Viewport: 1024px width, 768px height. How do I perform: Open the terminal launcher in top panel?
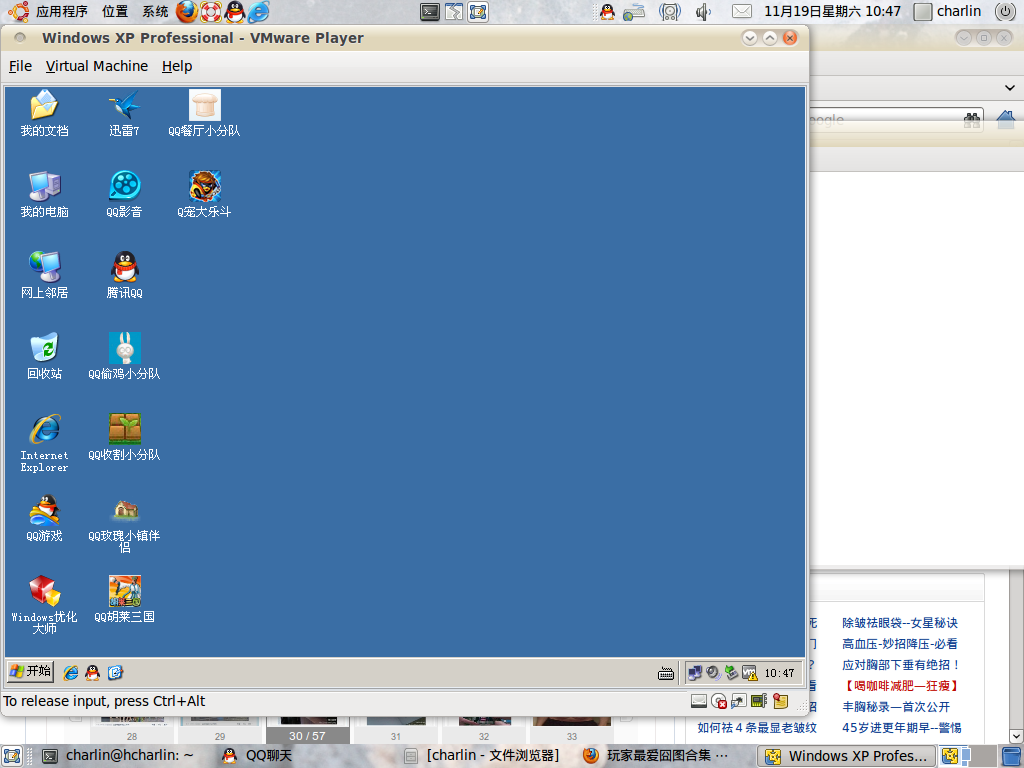(430, 11)
